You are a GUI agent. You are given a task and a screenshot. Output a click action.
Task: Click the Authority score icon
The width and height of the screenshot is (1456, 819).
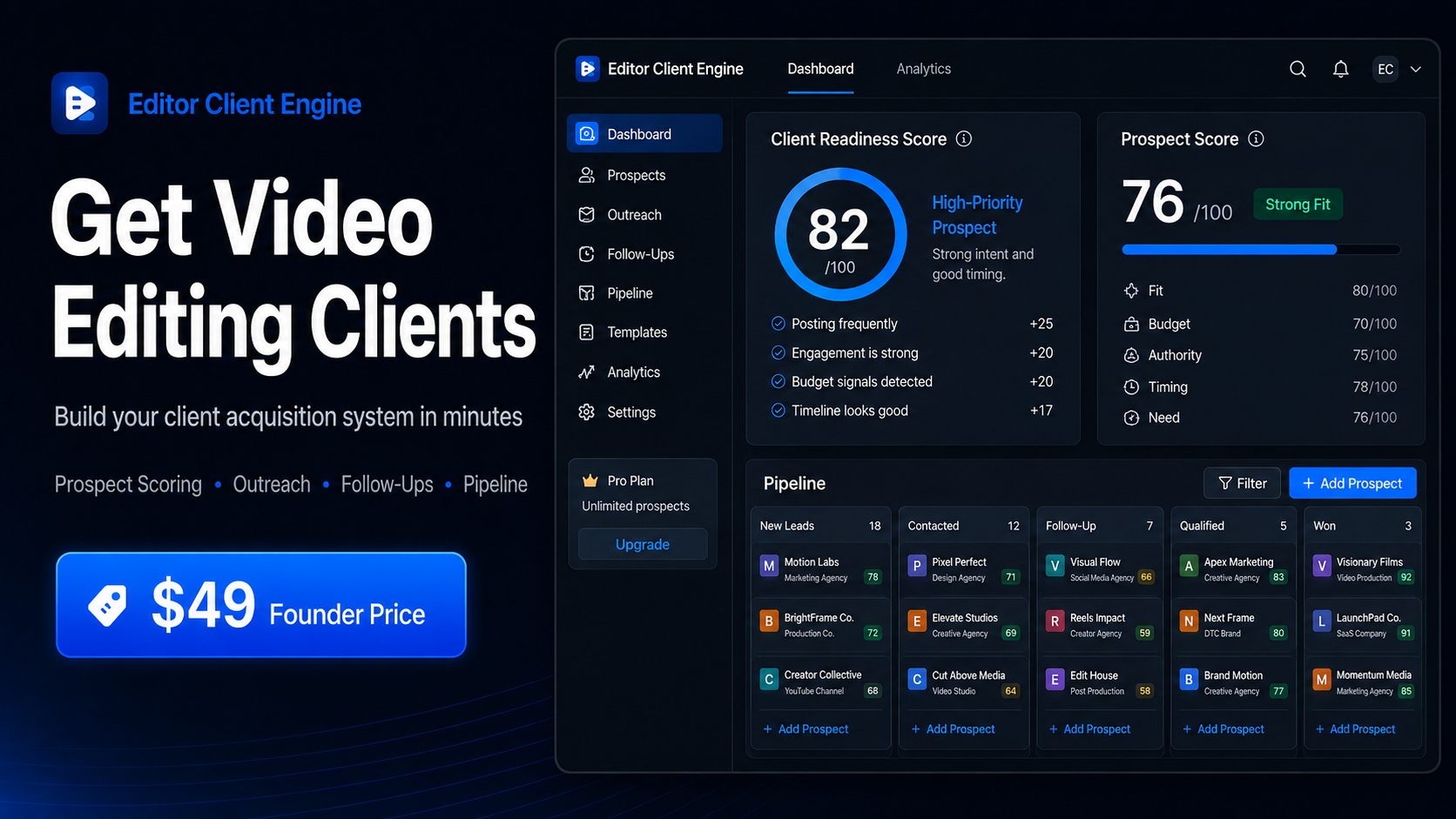click(x=1131, y=355)
